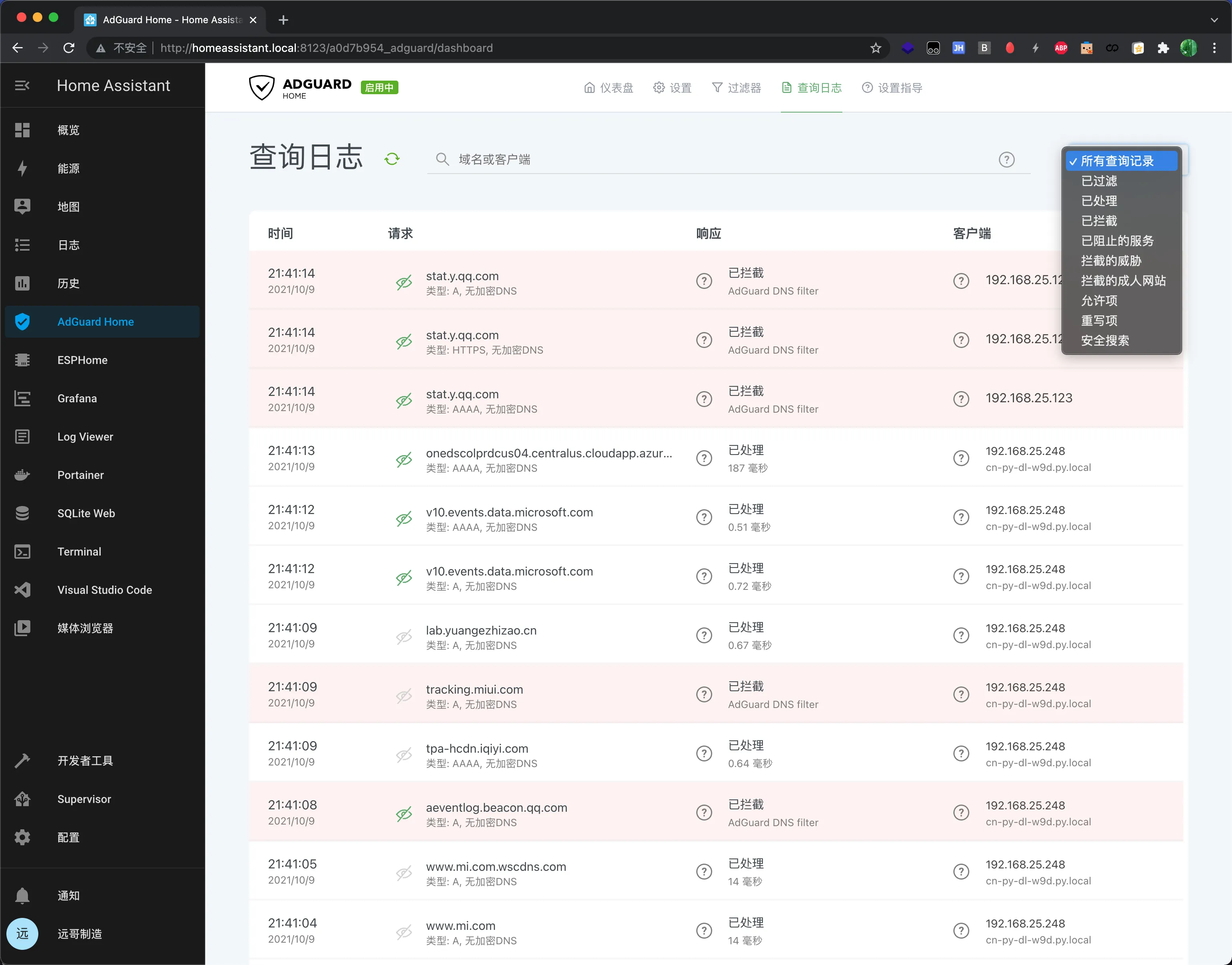Toggle tracking eye for tpa-hcdn.iqiyi.com row
Viewport: 1232px width, 965px height.
404,755
